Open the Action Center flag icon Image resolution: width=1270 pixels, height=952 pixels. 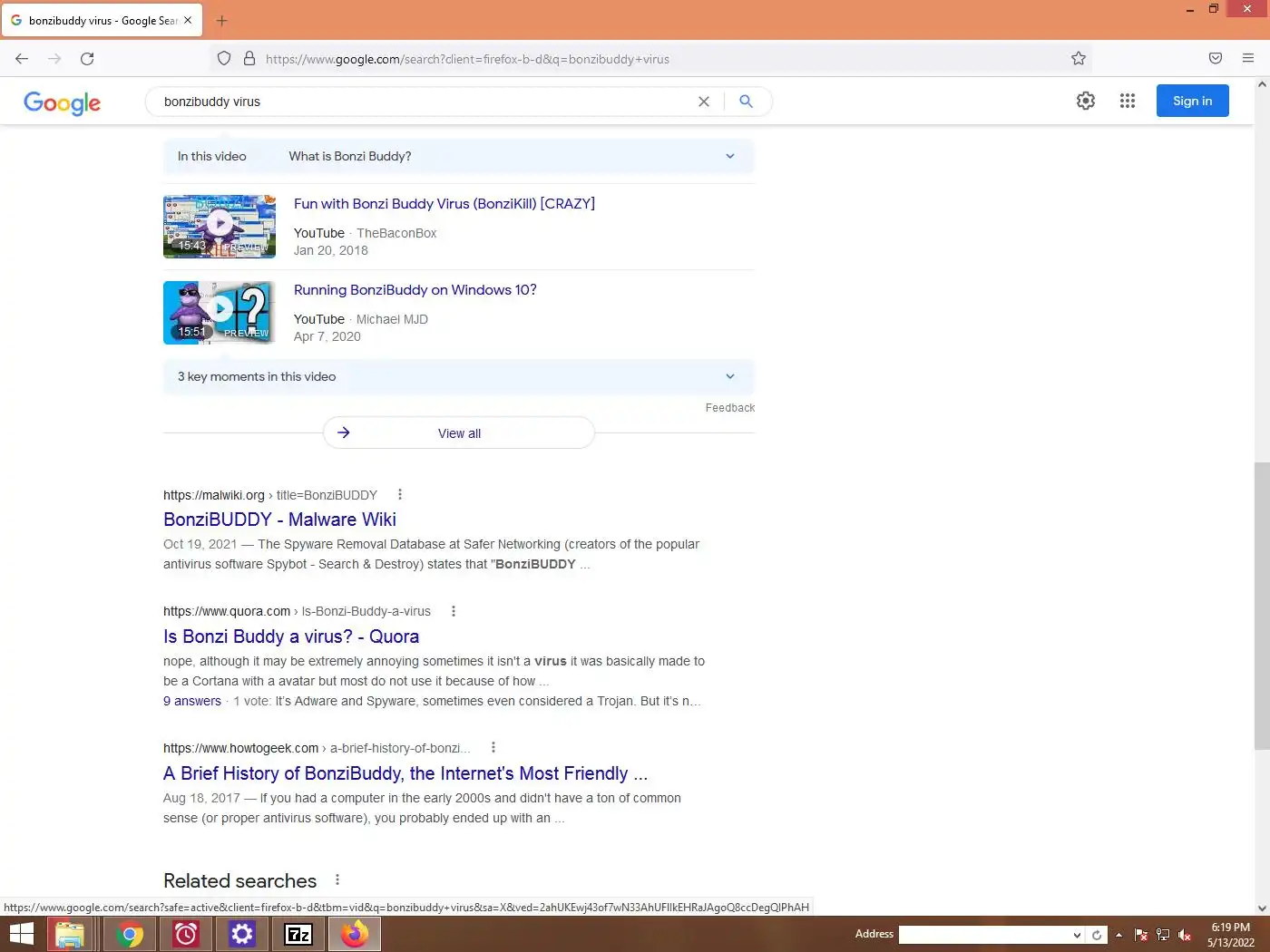click(x=1141, y=935)
